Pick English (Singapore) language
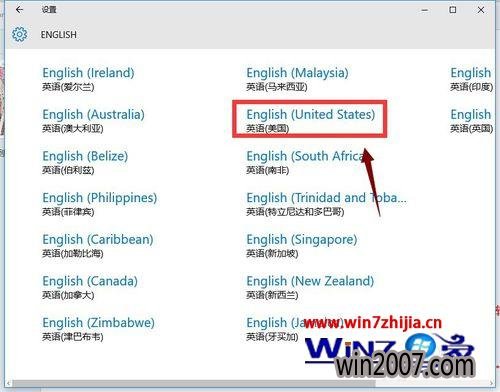 pyautogui.click(x=302, y=245)
